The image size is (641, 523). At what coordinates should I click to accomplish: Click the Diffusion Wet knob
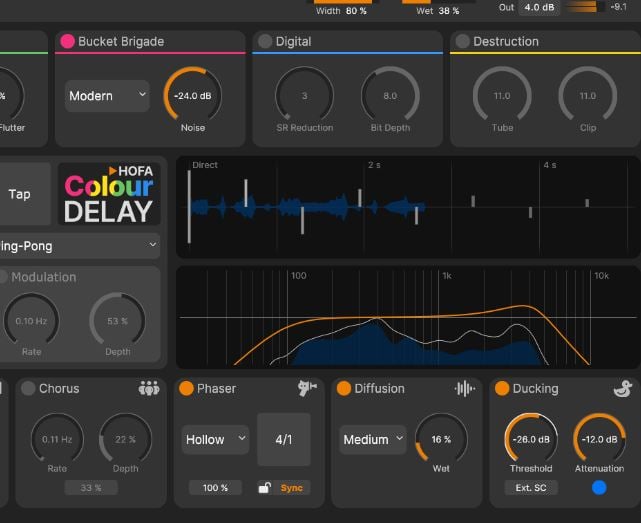tap(441, 439)
